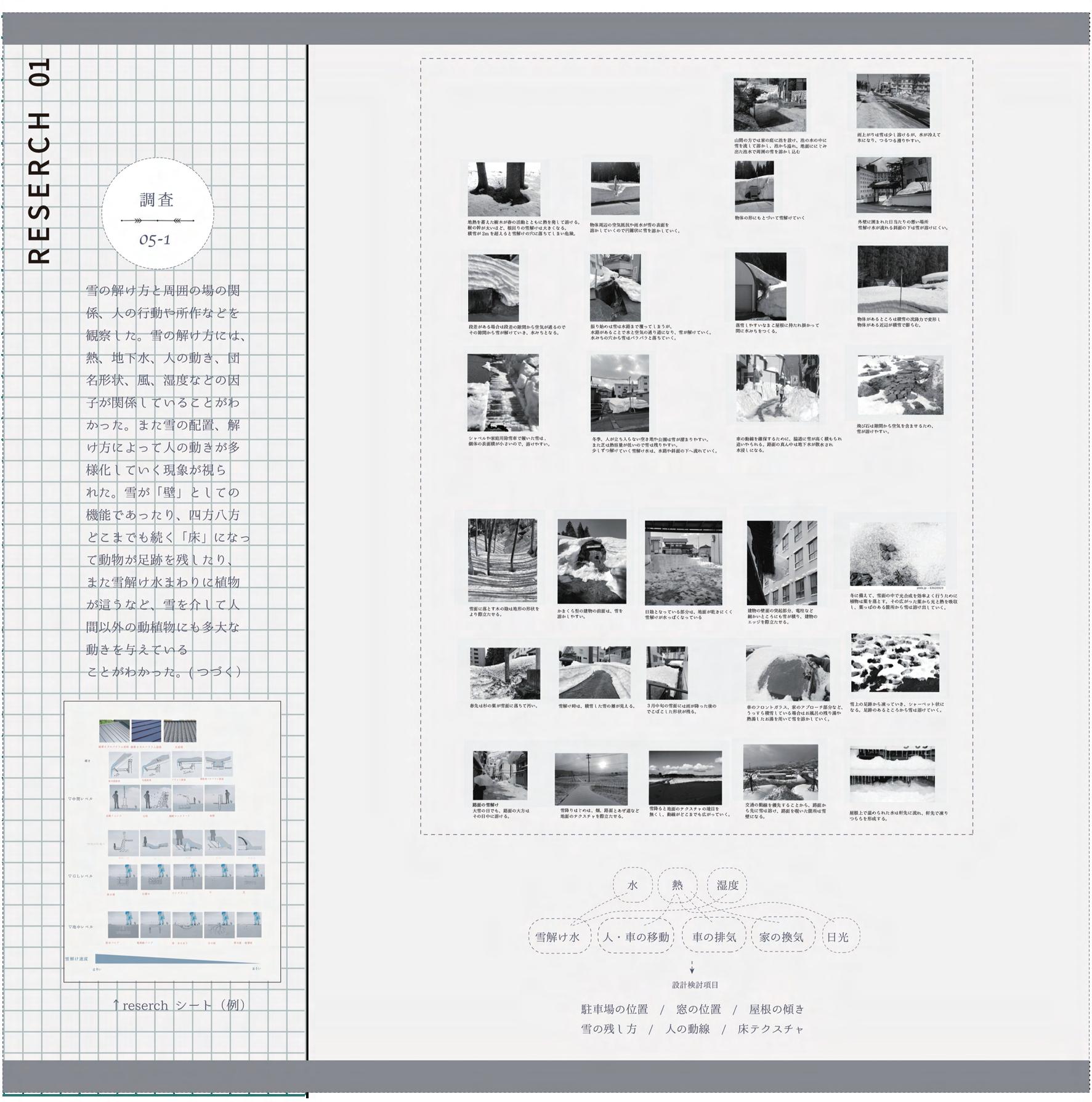Click the 調査 circle heading
This screenshot has width=1092, height=1102.
[x=157, y=199]
